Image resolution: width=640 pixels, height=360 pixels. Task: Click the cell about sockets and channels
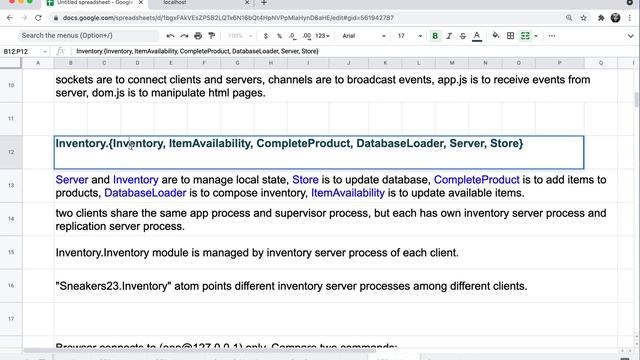tap(336, 85)
